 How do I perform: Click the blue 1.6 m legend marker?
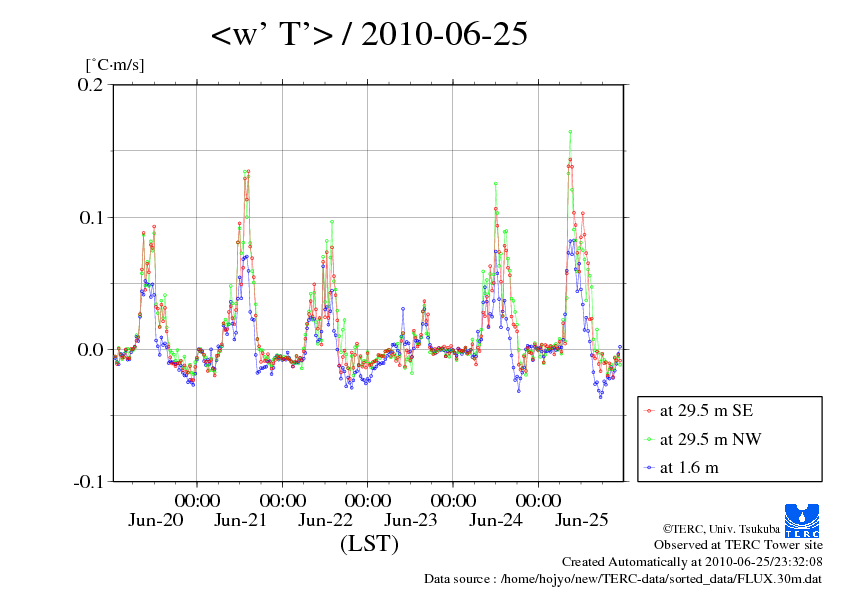coord(650,468)
